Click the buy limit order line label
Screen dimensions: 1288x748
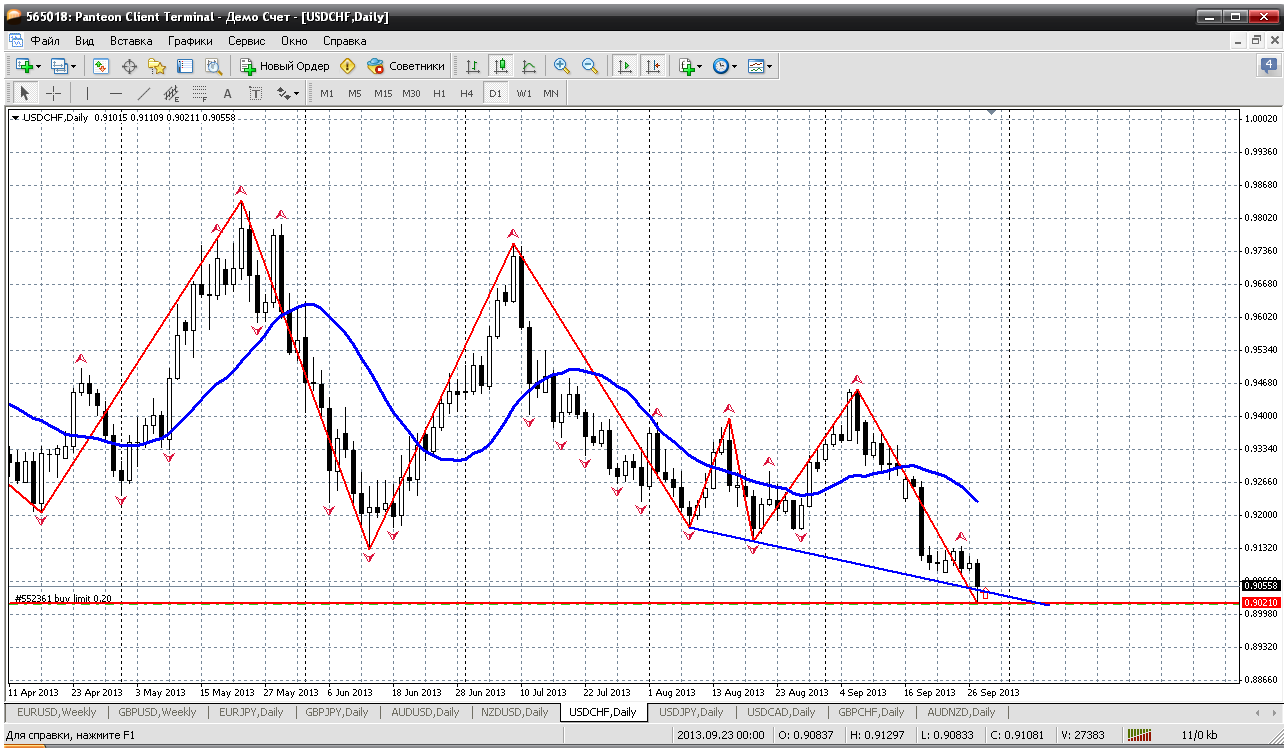click(64, 598)
